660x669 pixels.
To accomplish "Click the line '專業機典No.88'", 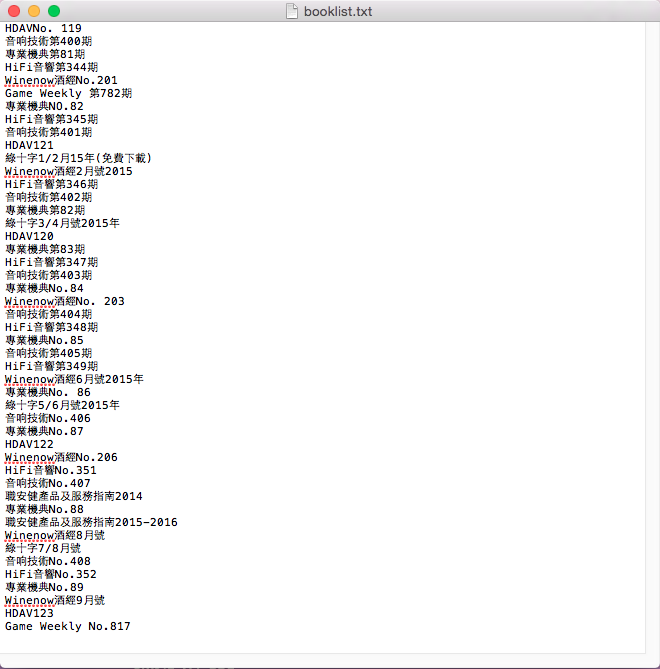I will 44,509.
